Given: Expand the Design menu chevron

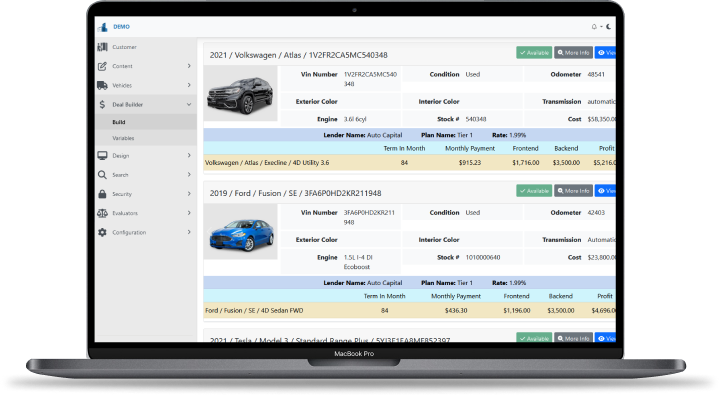Looking at the screenshot, I should click(189, 155).
